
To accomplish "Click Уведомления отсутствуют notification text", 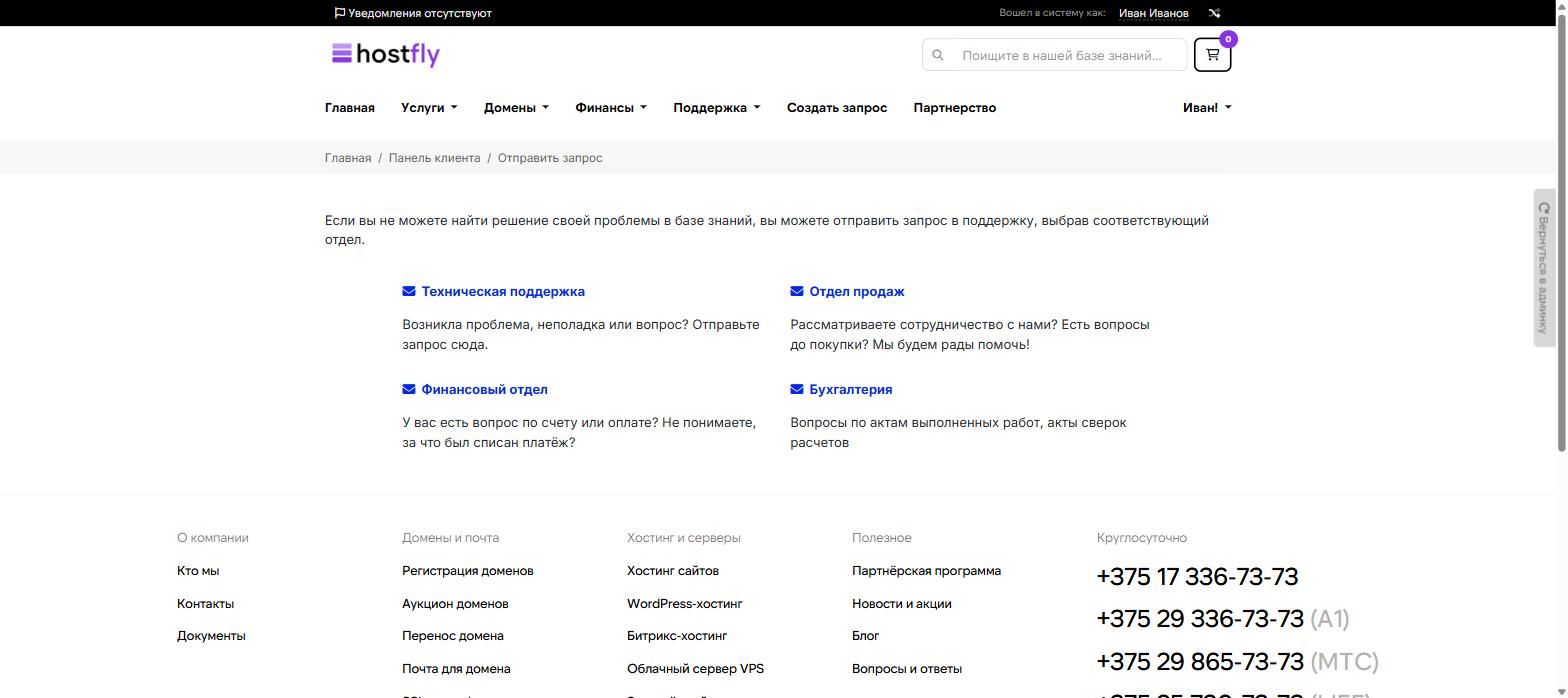I will pyautogui.click(x=420, y=13).
